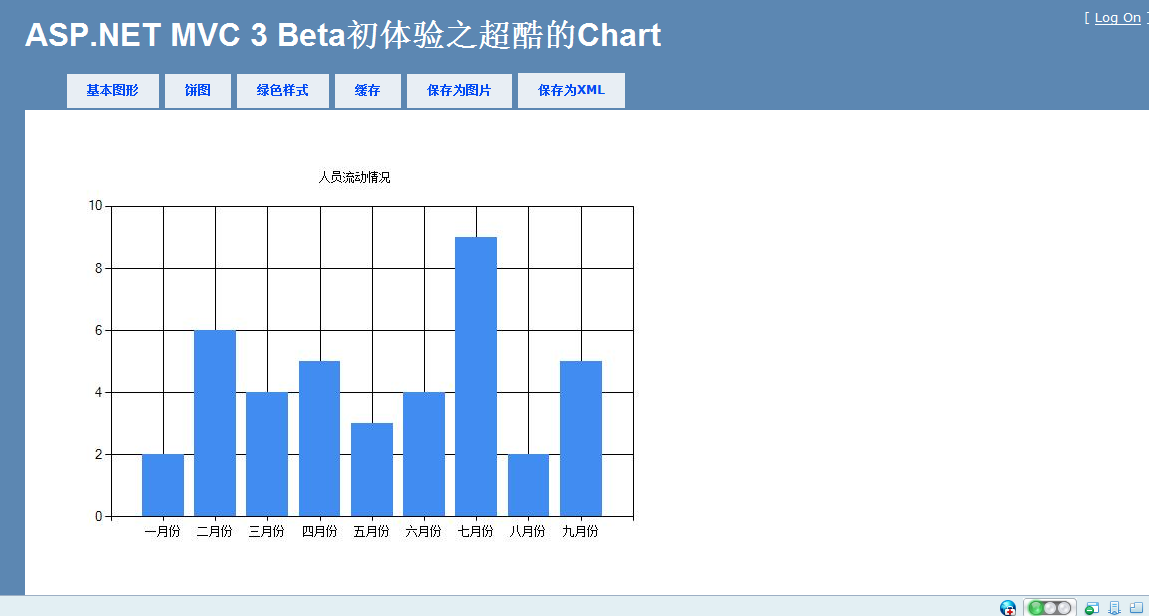
Task: Click the split window status bar icon
Action: [x=1137, y=608]
